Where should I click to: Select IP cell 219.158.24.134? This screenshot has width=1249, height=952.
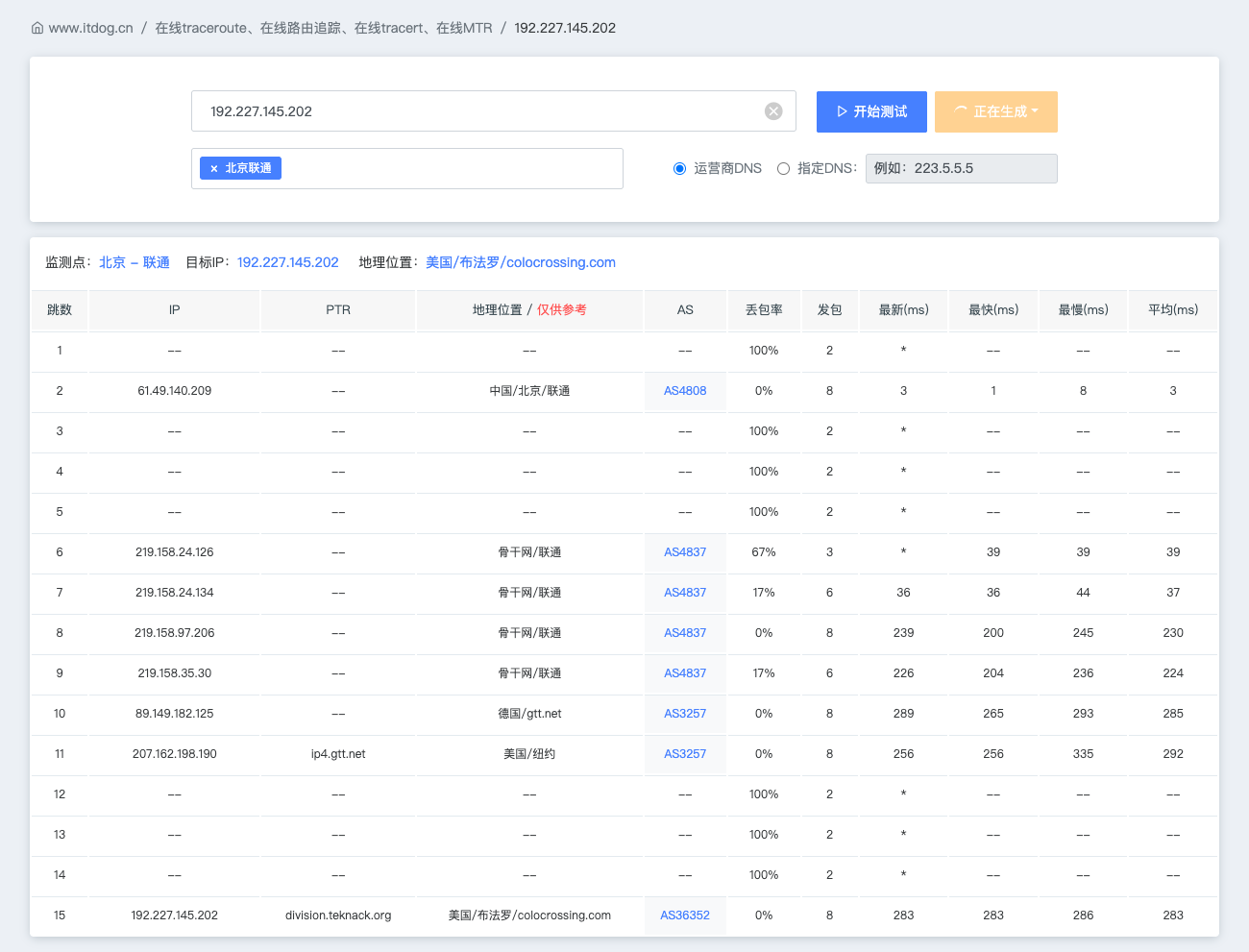175,593
